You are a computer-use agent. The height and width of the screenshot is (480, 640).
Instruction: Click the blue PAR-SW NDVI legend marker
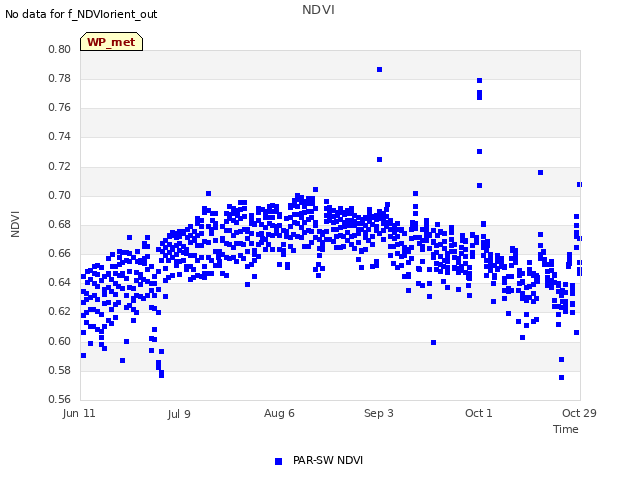278,461
